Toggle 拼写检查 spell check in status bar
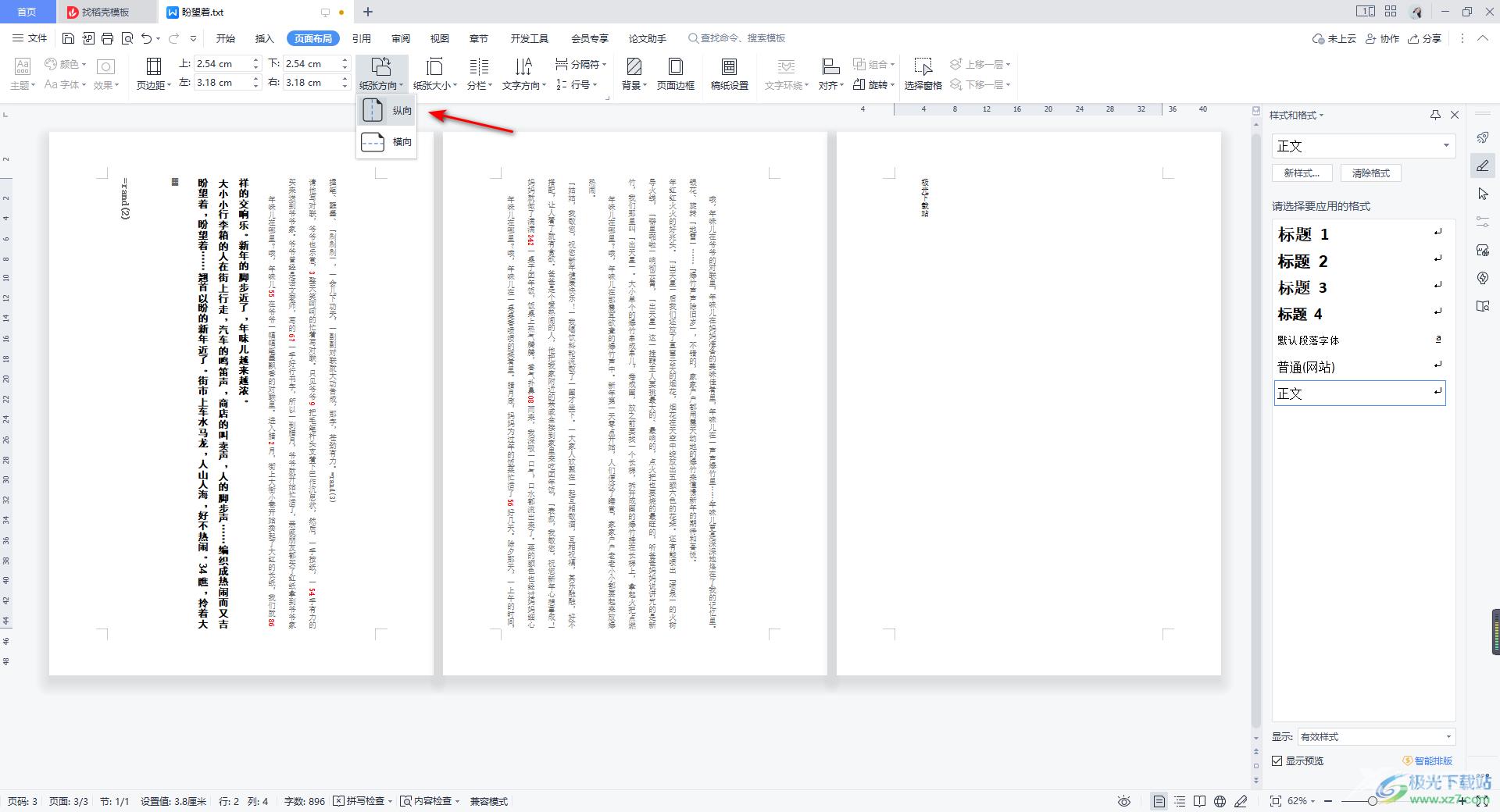This screenshot has height=812, width=1500. pyautogui.click(x=362, y=801)
